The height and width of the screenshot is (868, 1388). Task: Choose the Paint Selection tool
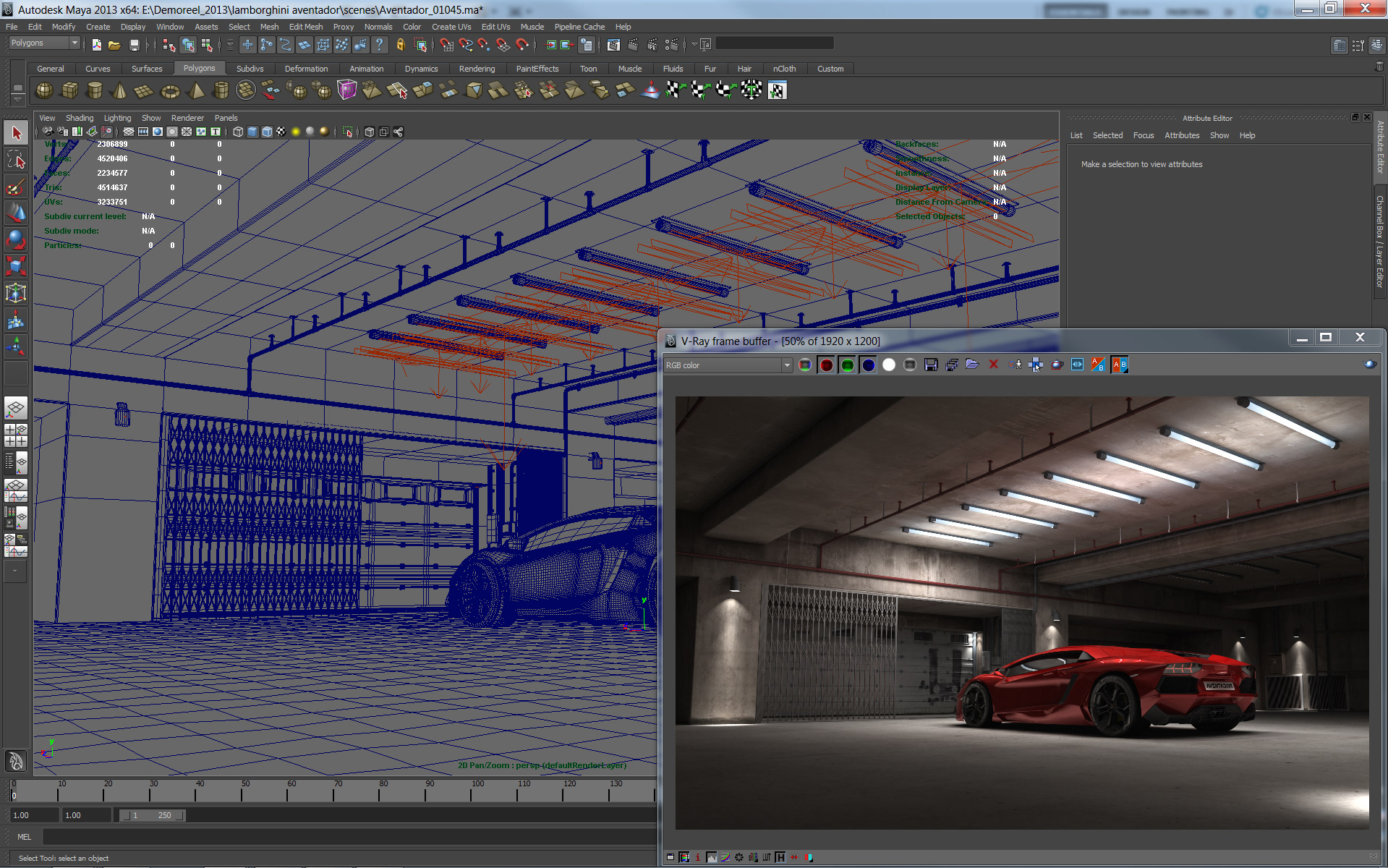[x=16, y=187]
